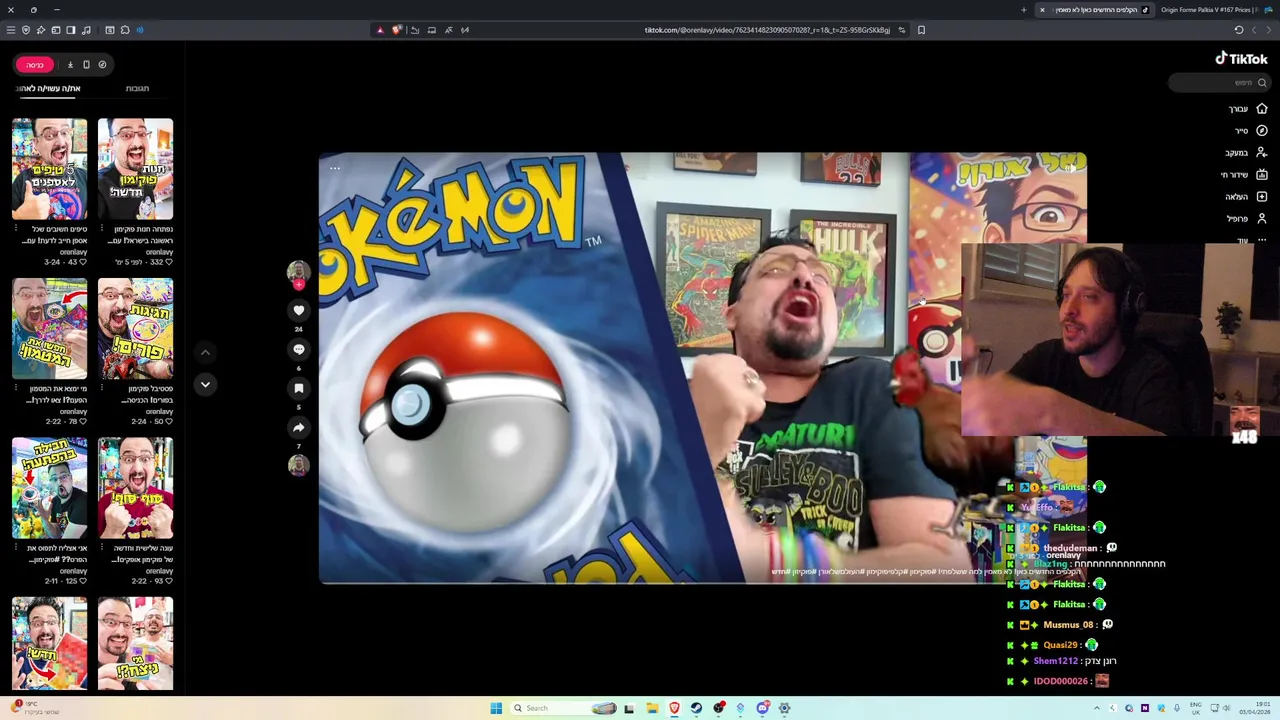The height and width of the screenshot is (720, 1280).
Task: Click the red login button
Action: click(x=34, y=65)
